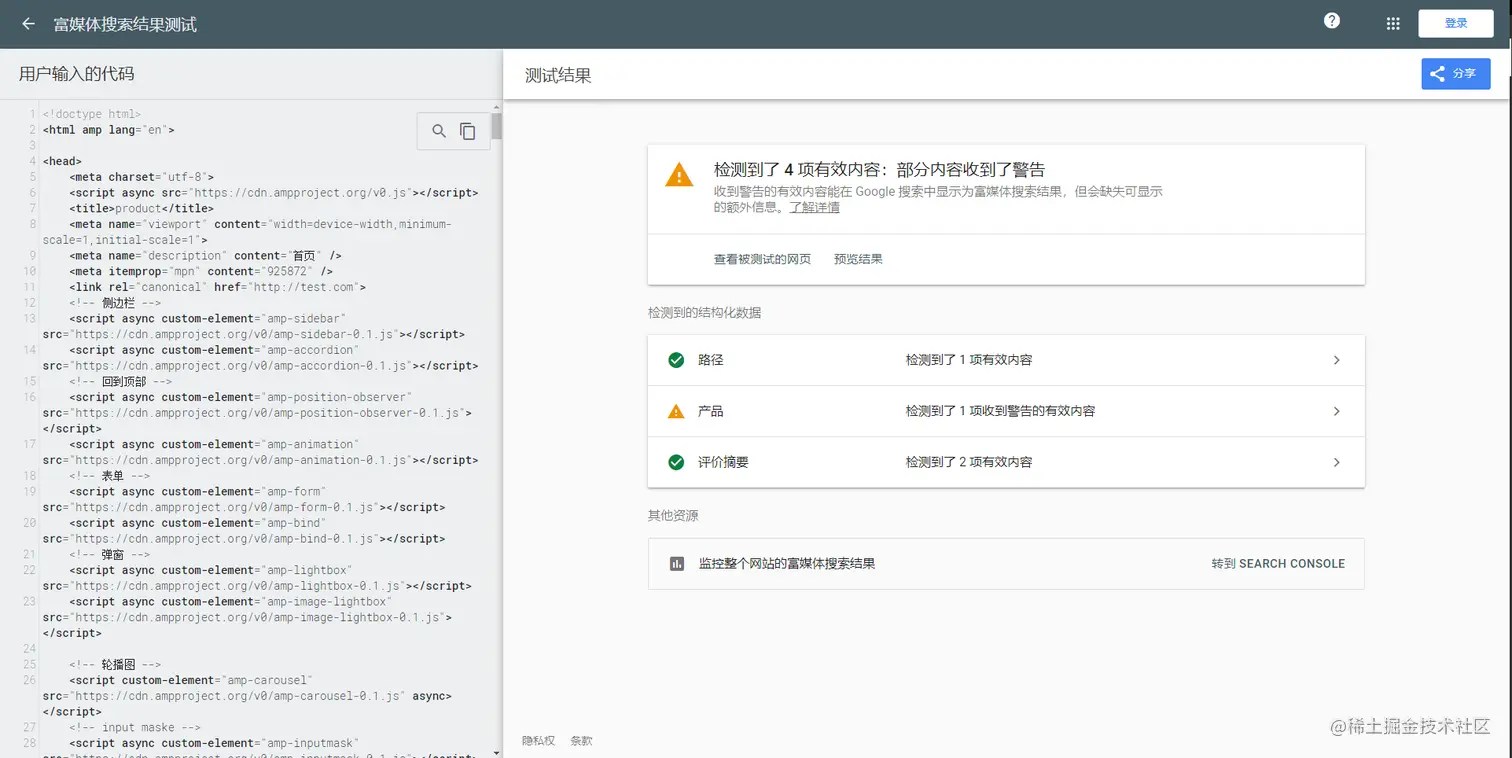Select the 路径 structured data label

[x=710, y=360]
